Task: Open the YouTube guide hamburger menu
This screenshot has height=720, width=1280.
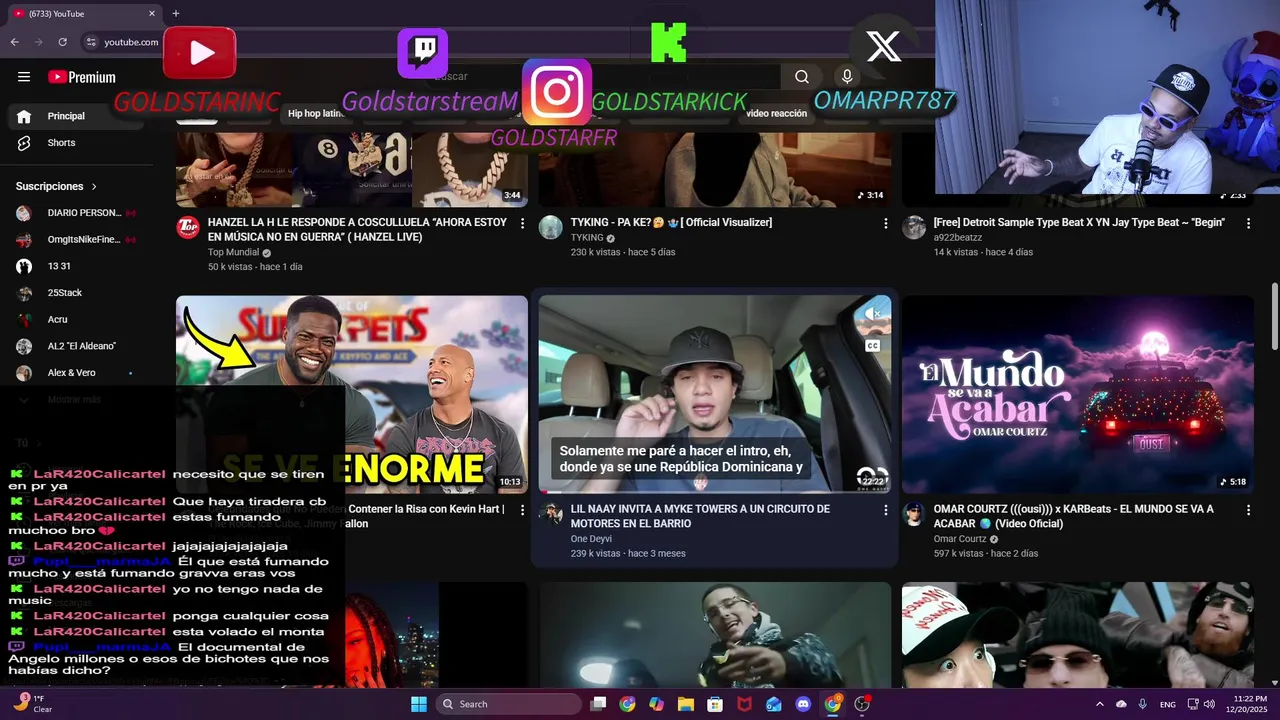Action: 24,77
